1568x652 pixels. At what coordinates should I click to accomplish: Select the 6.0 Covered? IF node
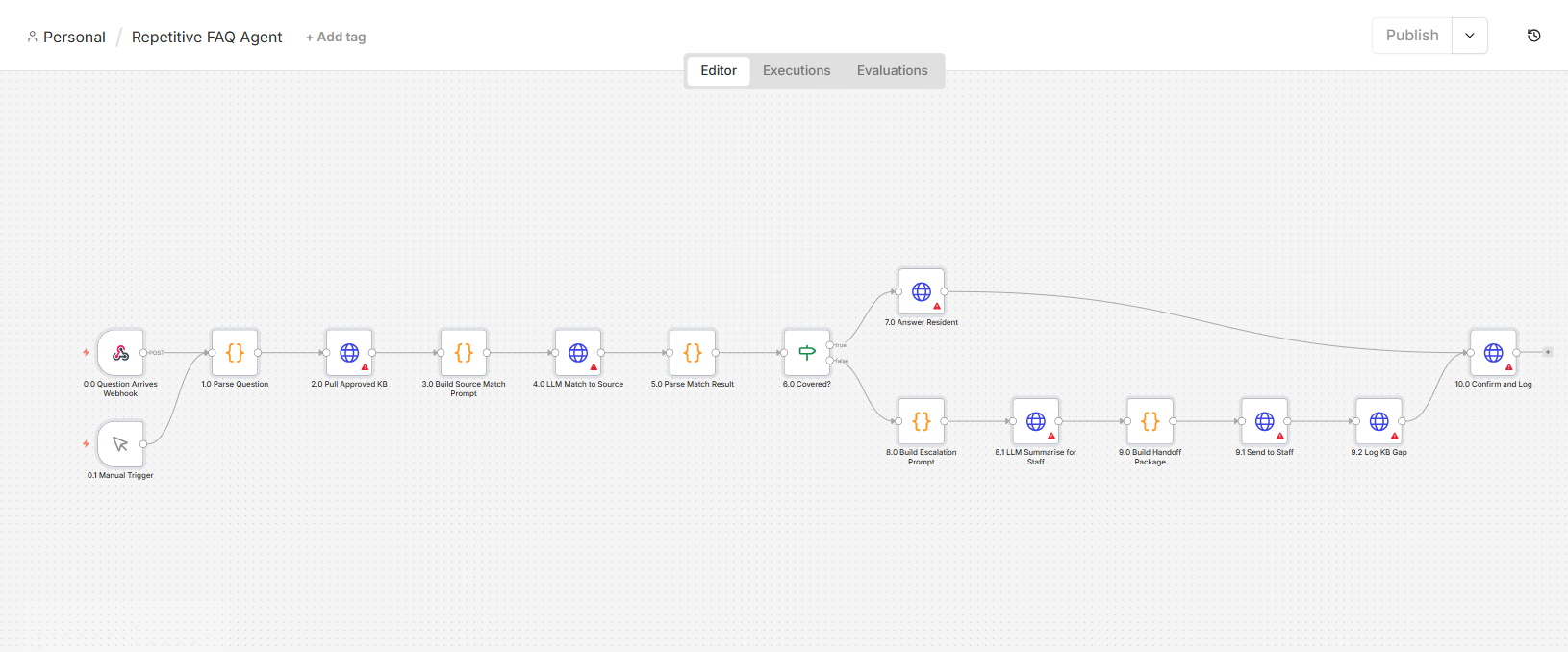[x=807, y=353]
